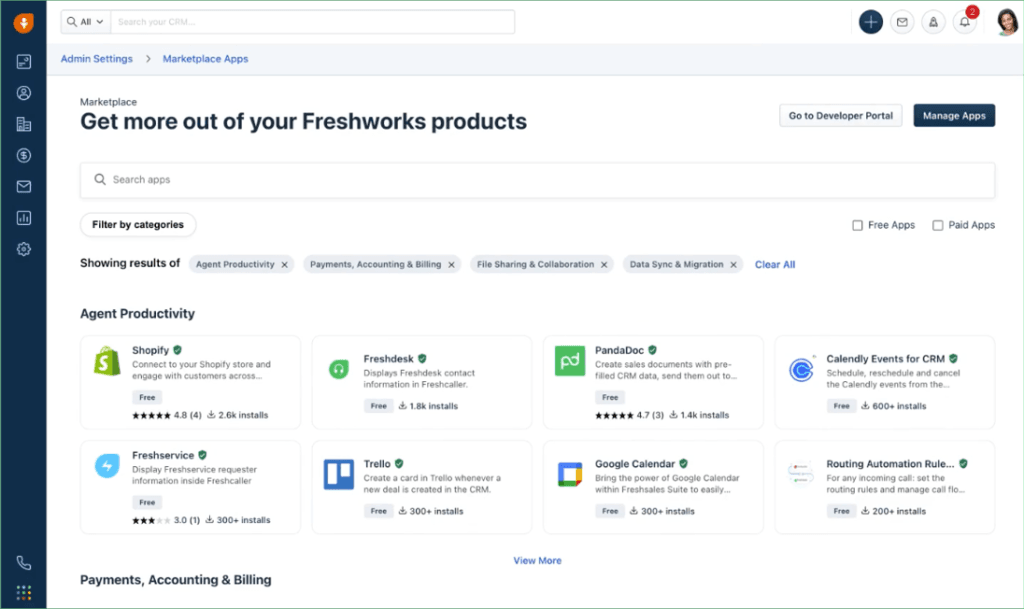Click the Payments, Accounting & Billing heading

tap(176, 580)
